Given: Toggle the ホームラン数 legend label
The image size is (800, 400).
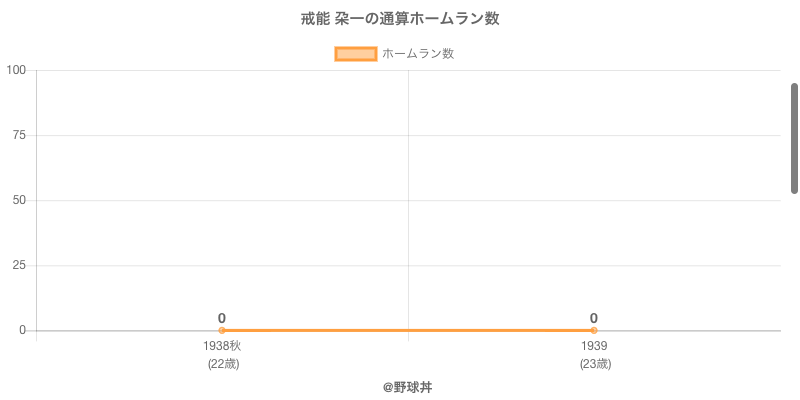Looking at the screenshot, I should coord(418,54).
